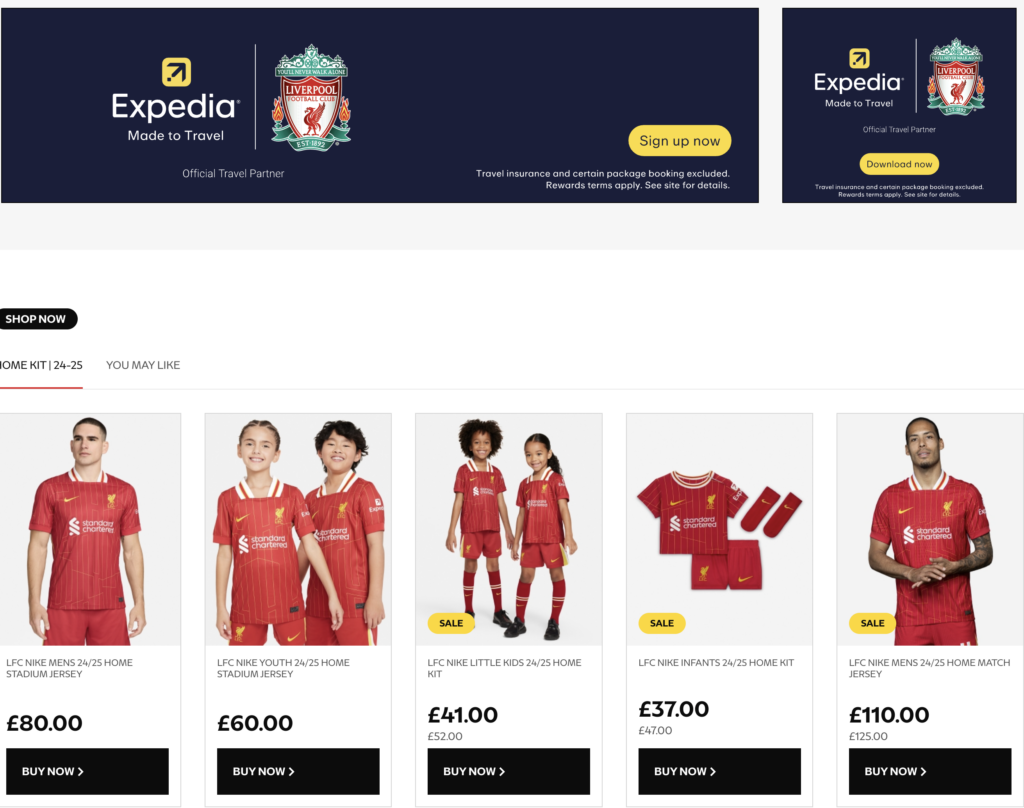This screenshot has width=1024, height=808.
Task: Switch to the YOU MAY LIKE tab
Action: (143, 365)
